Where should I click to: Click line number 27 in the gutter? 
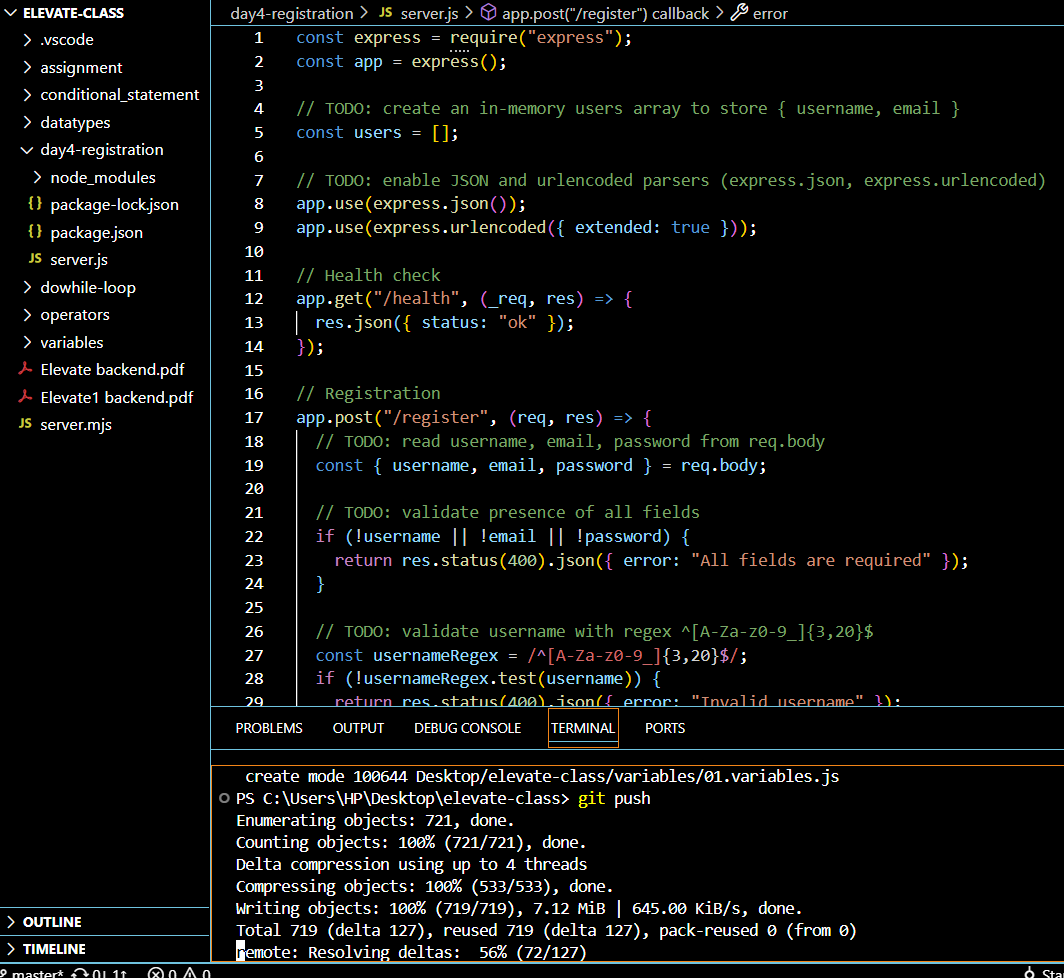click(254, 656)
